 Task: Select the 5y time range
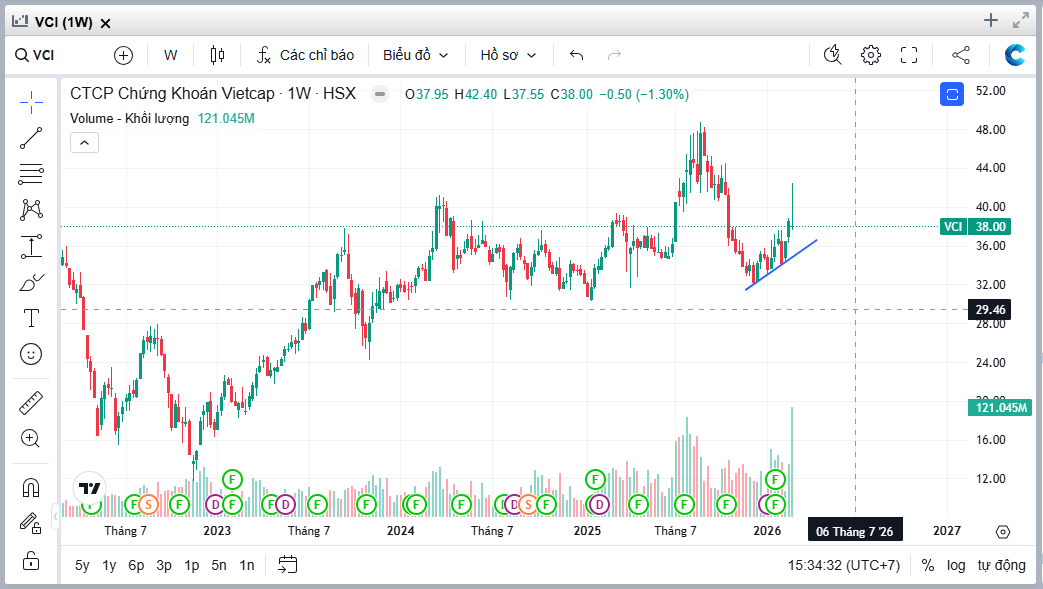pos(82,565)
